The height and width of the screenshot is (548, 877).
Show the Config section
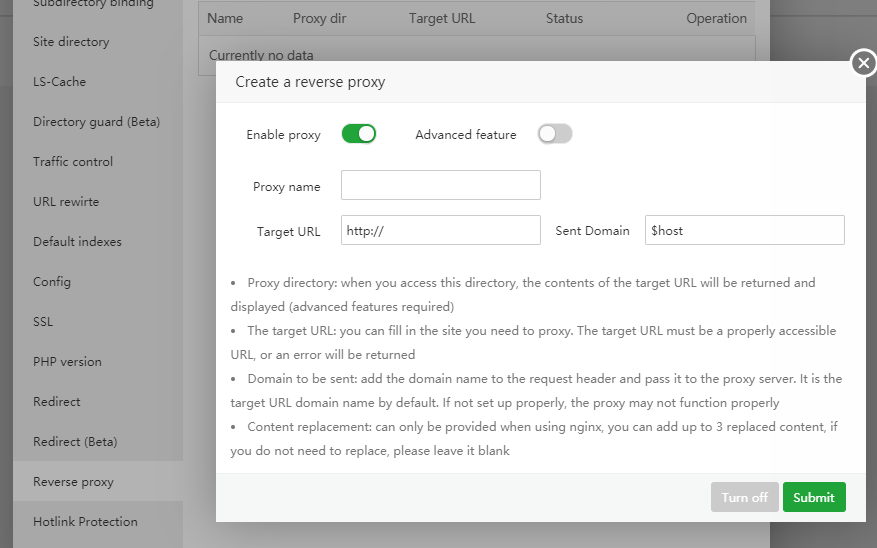click(x=52, y=282)
